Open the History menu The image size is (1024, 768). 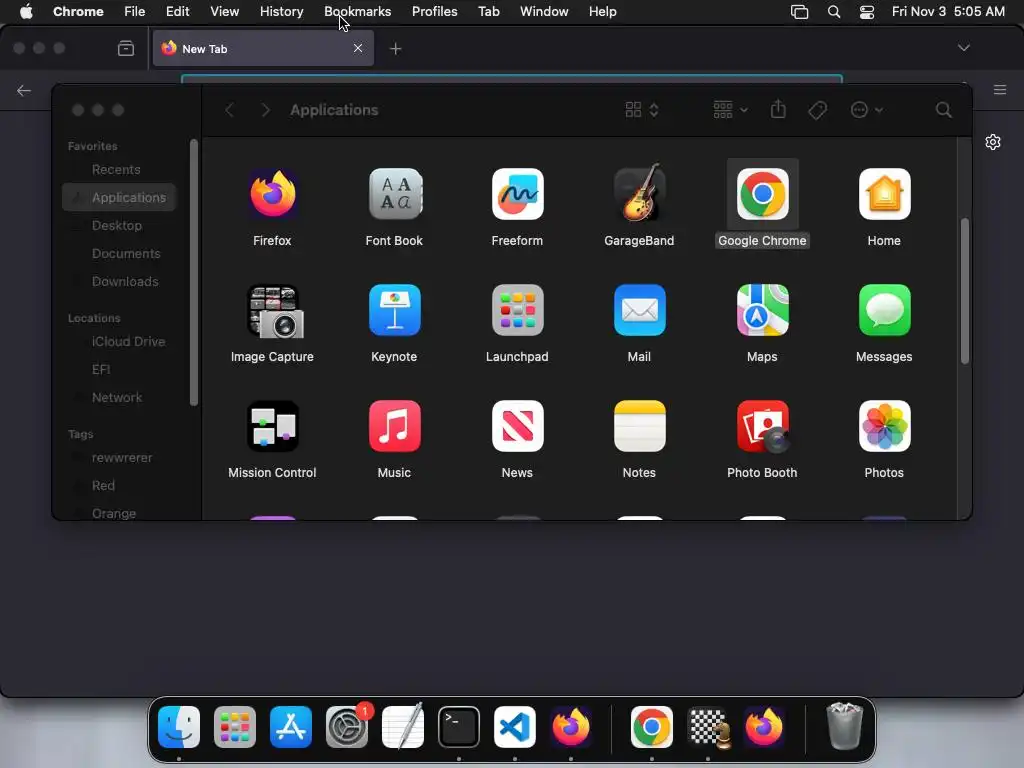tap(281, 11)
